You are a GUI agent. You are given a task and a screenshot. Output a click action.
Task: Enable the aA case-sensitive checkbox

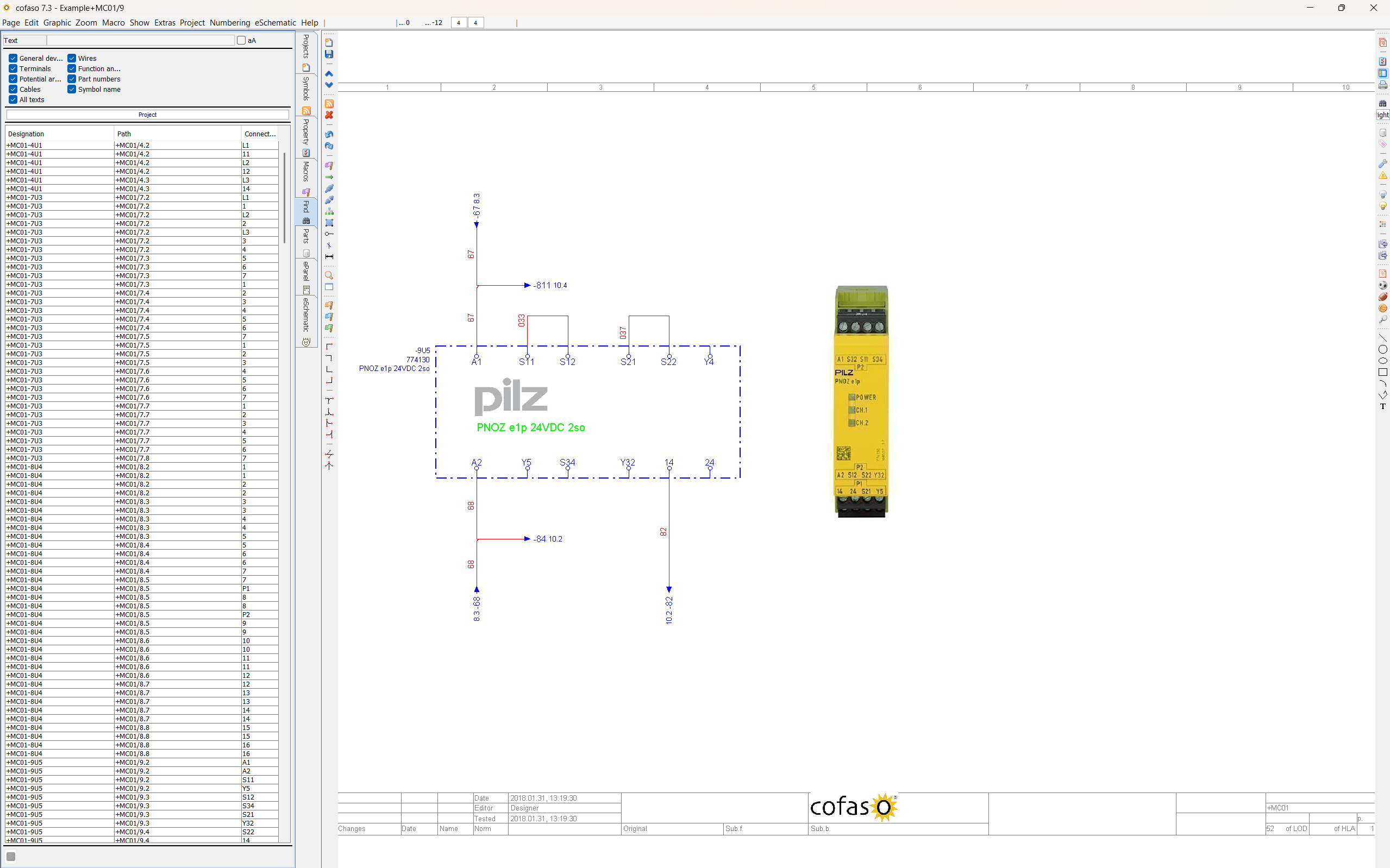(241, 40)
